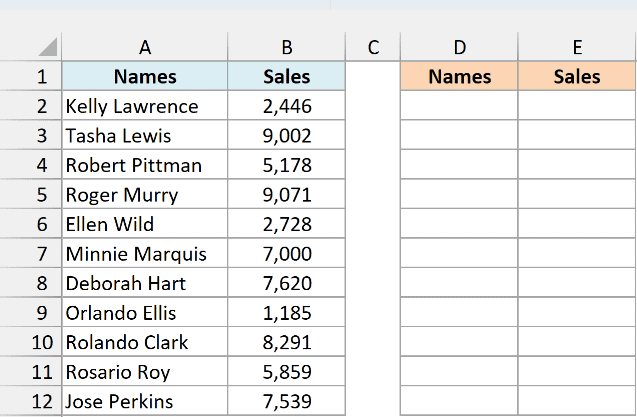The width and height of the screenshot is (637, 417).
Task: Select cell Deborah Hart
Action: (x=145, y=283)
